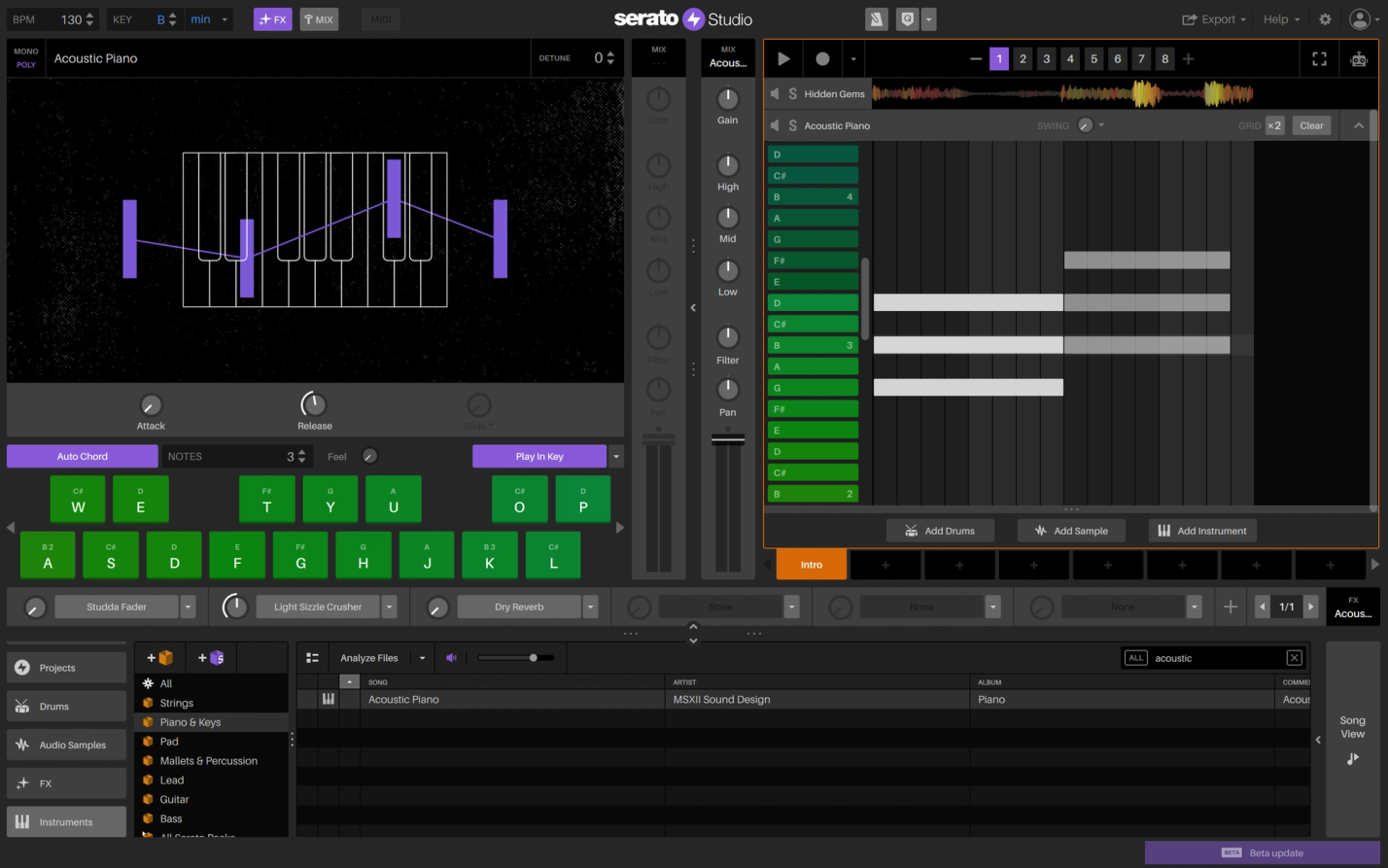Solo the Acoustic Piano track
The height and width of the screenshot is (868, 1388).
794,124
